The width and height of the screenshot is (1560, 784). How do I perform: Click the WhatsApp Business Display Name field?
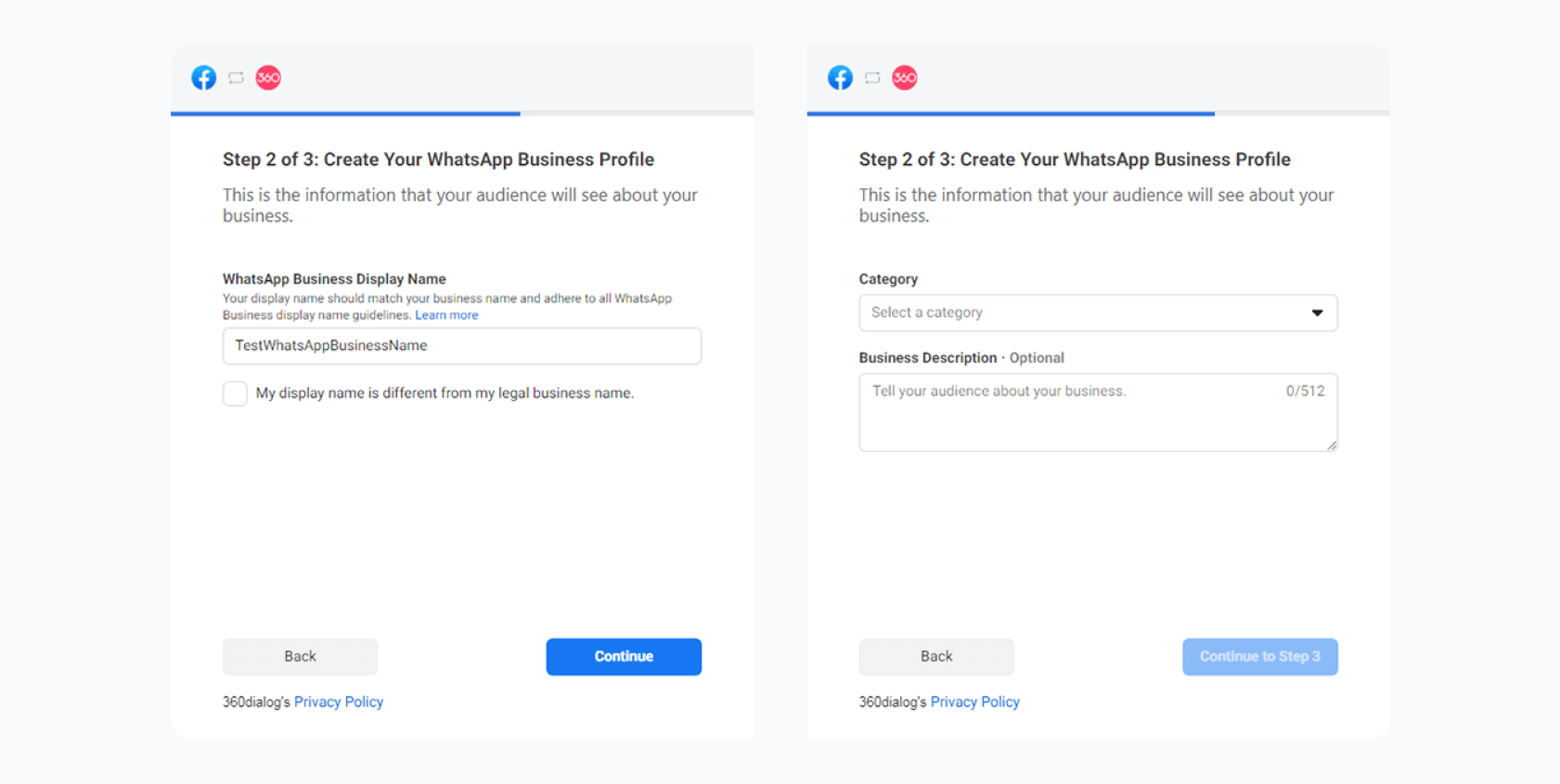coord(461,346)
